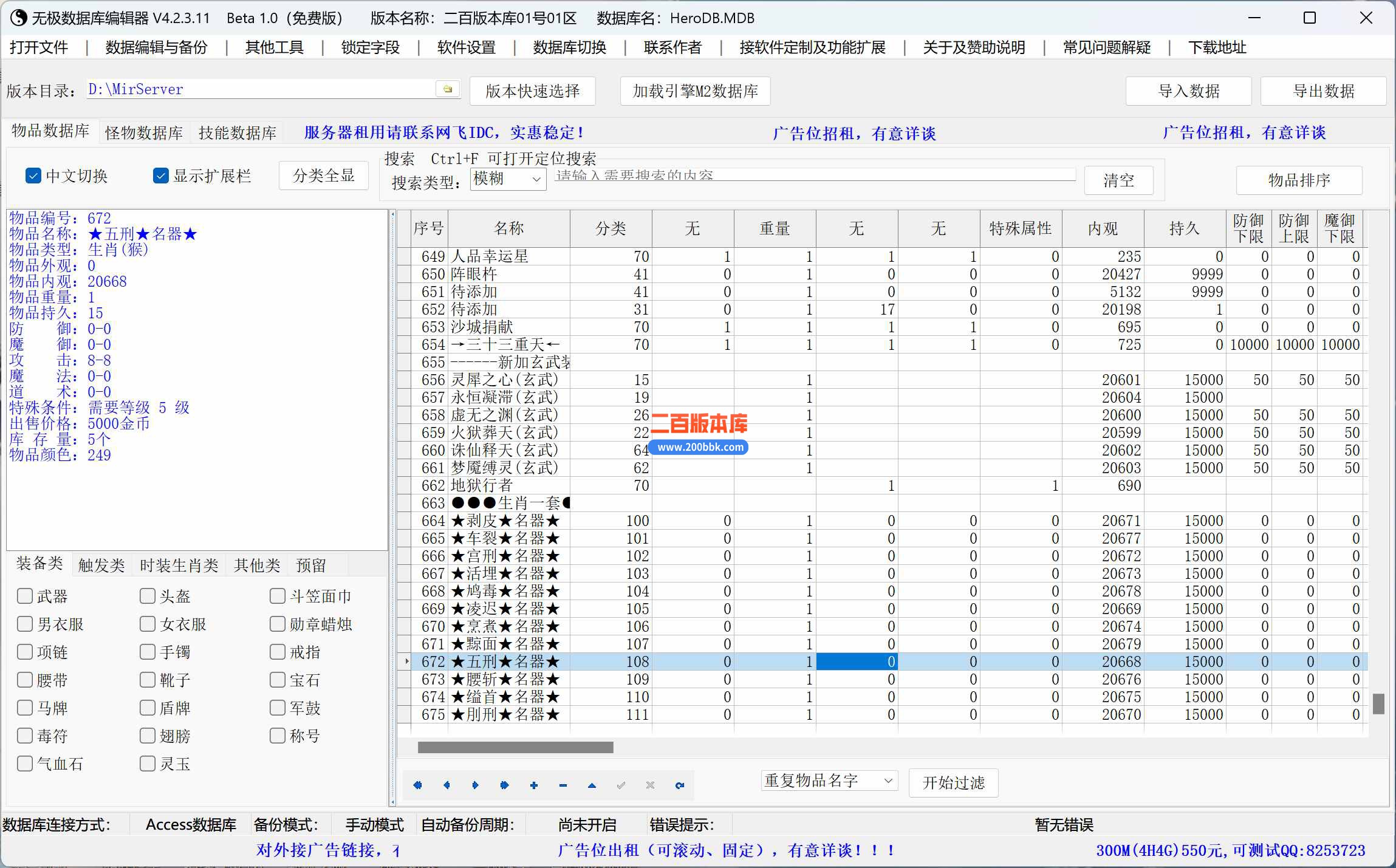Viewport: 1396px width, 868px height.
Task: Tick the 戒指 checkbox
Action: [278, 652]
